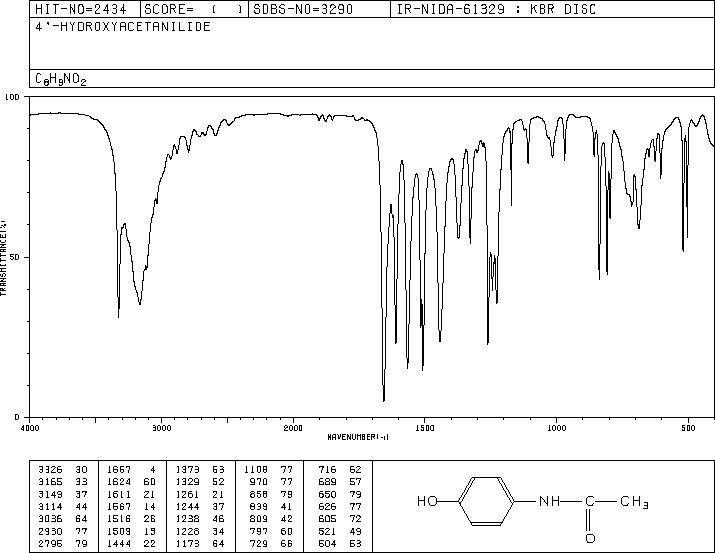Click the 1500 wavenumber axis label

(425, 428)
